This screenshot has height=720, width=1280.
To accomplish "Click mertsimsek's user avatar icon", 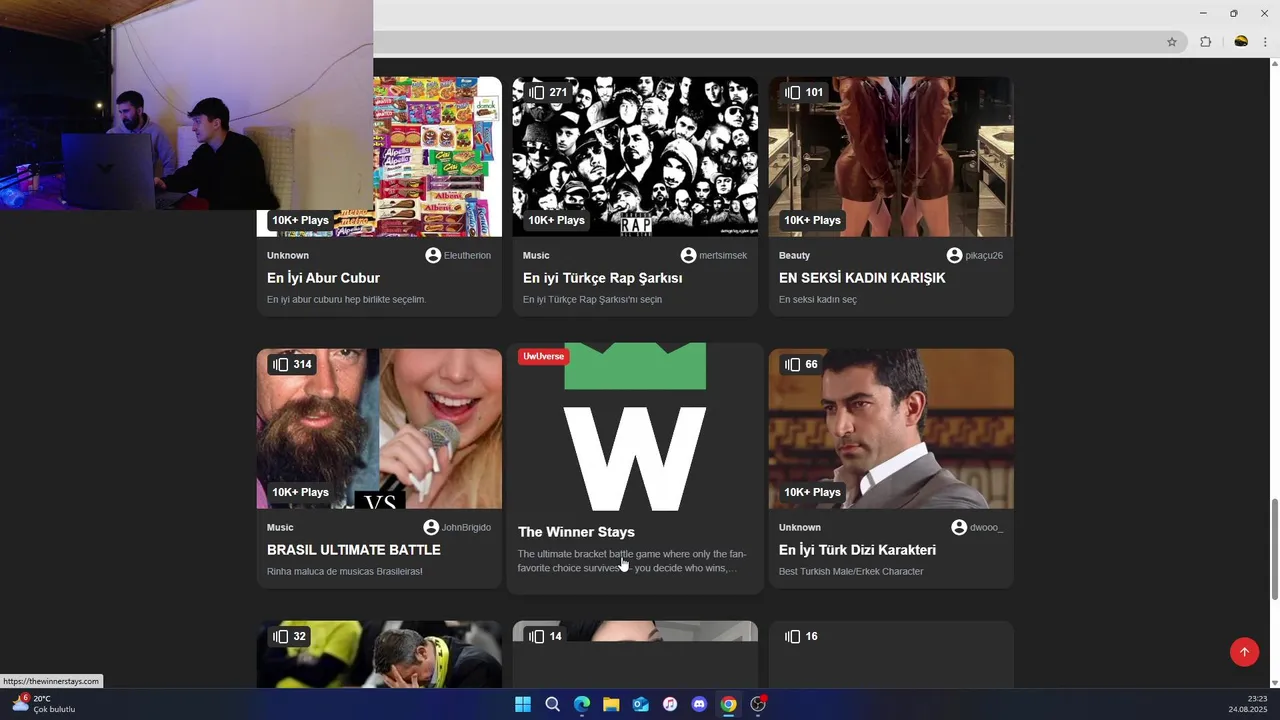I will (x=688, y=255).
